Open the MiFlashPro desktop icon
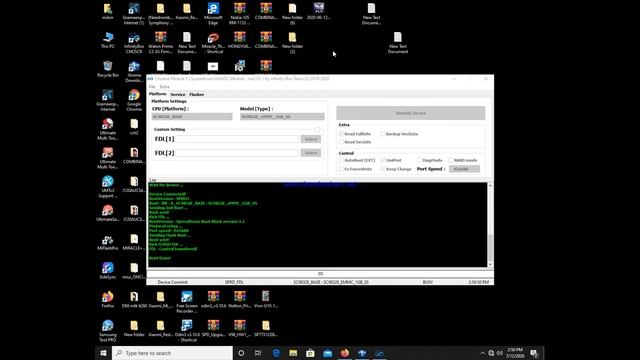Viewport: 640px width, 360px height. [108, 242]
